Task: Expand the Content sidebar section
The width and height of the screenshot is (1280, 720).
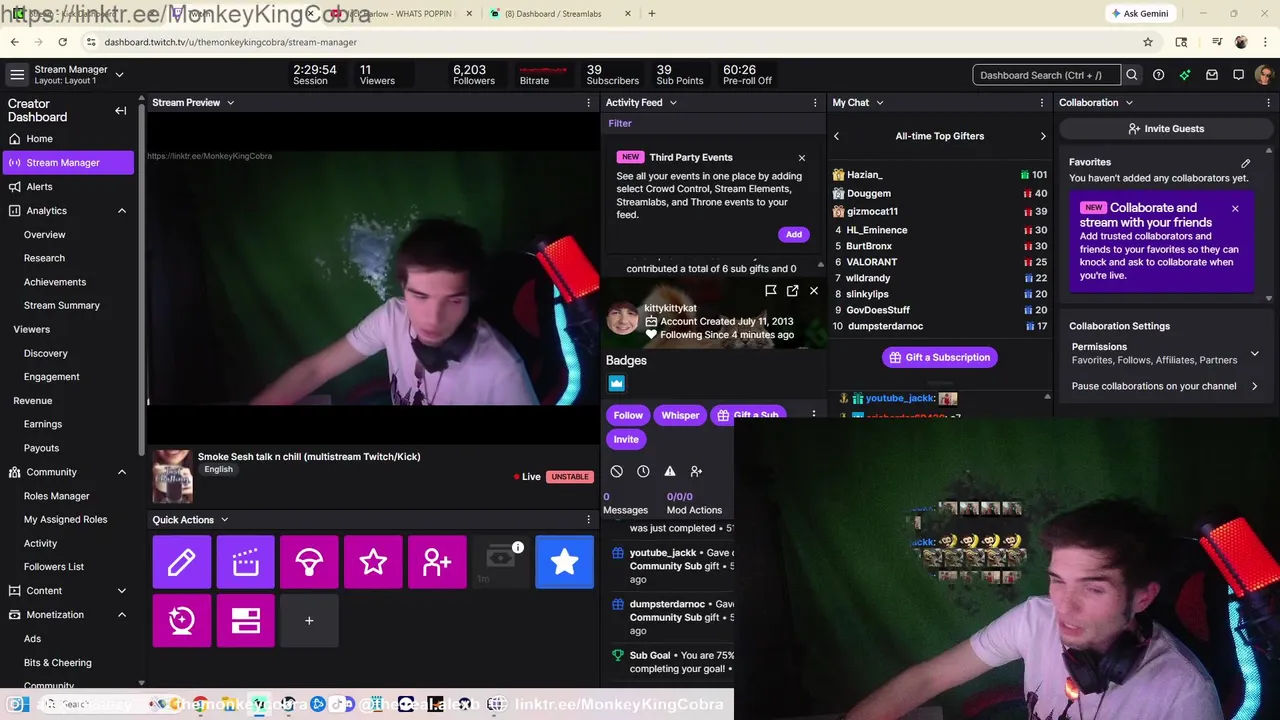Action: pos(122,591)
